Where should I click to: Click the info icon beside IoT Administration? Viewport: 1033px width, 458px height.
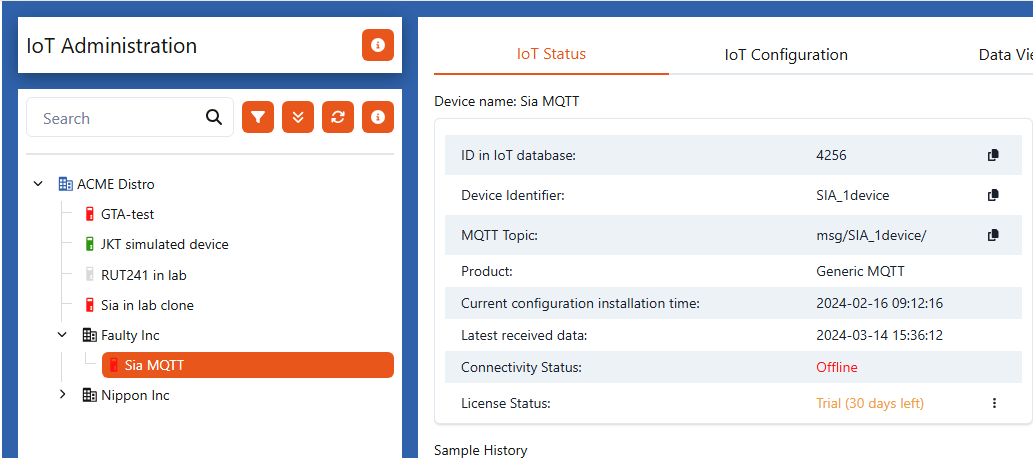pyautogui.click(x=378, y=45)
